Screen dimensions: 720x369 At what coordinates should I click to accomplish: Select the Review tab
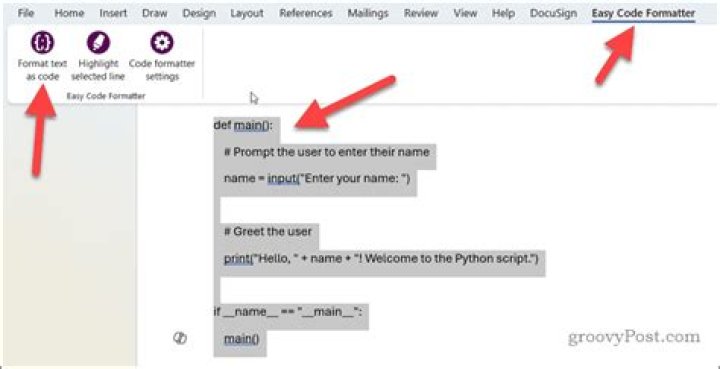point(422,13)
